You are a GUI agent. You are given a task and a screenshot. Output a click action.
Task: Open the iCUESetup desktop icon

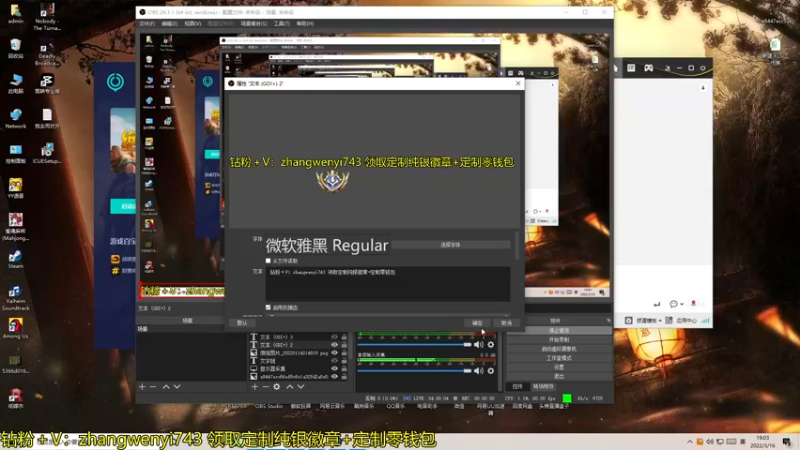point(46,153)
